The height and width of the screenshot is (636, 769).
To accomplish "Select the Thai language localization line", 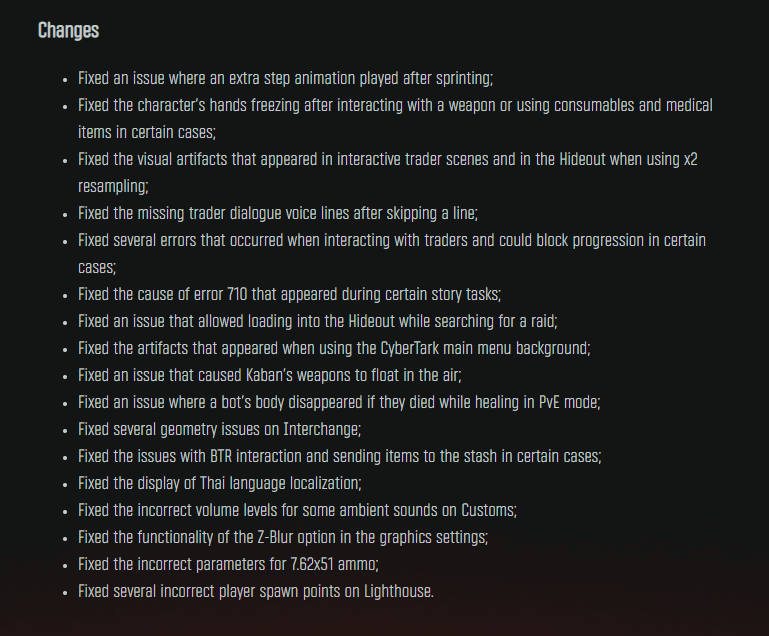I will pyautogui.click(x=220, y=483).
